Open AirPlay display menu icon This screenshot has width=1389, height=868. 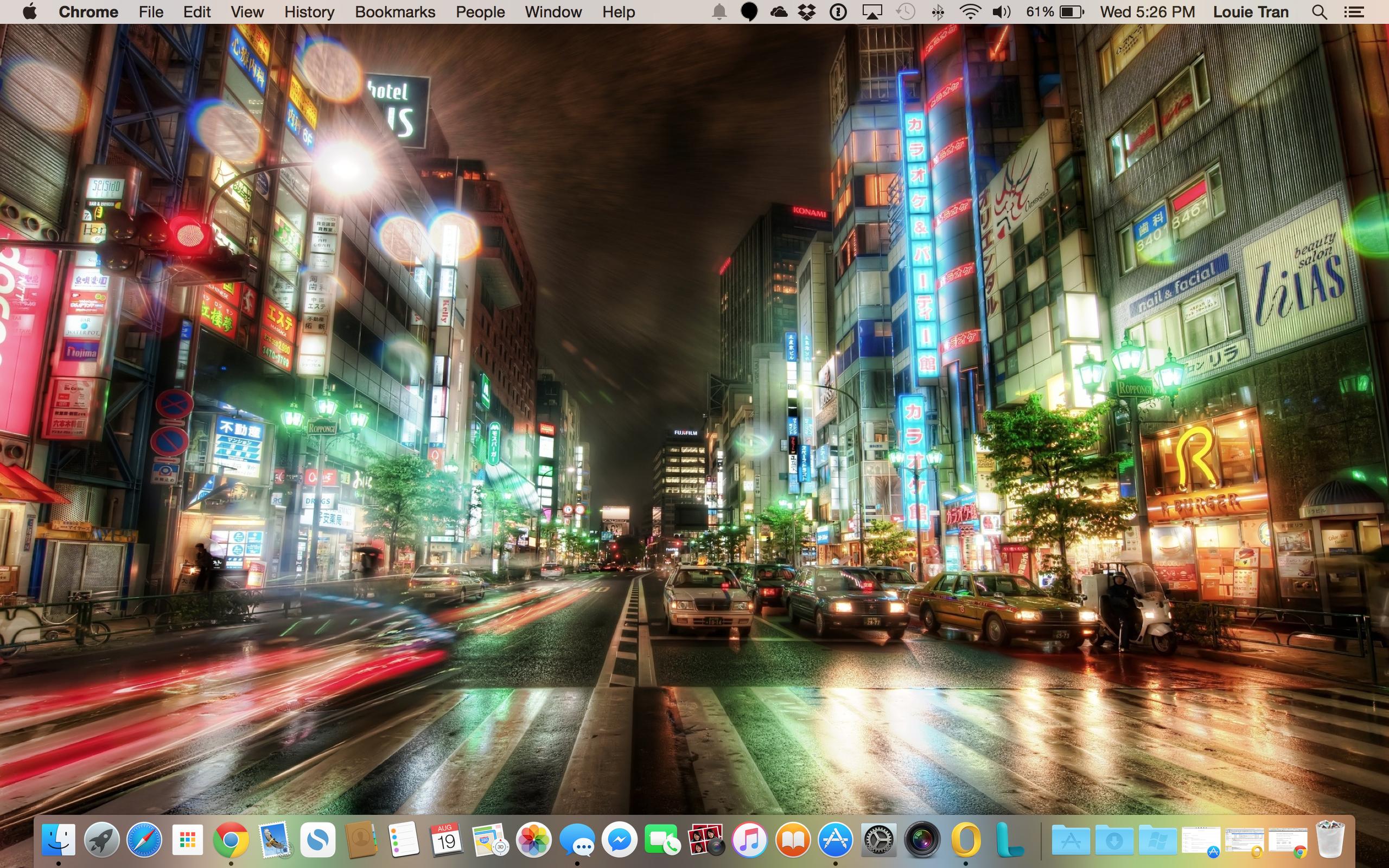point(872,12)
